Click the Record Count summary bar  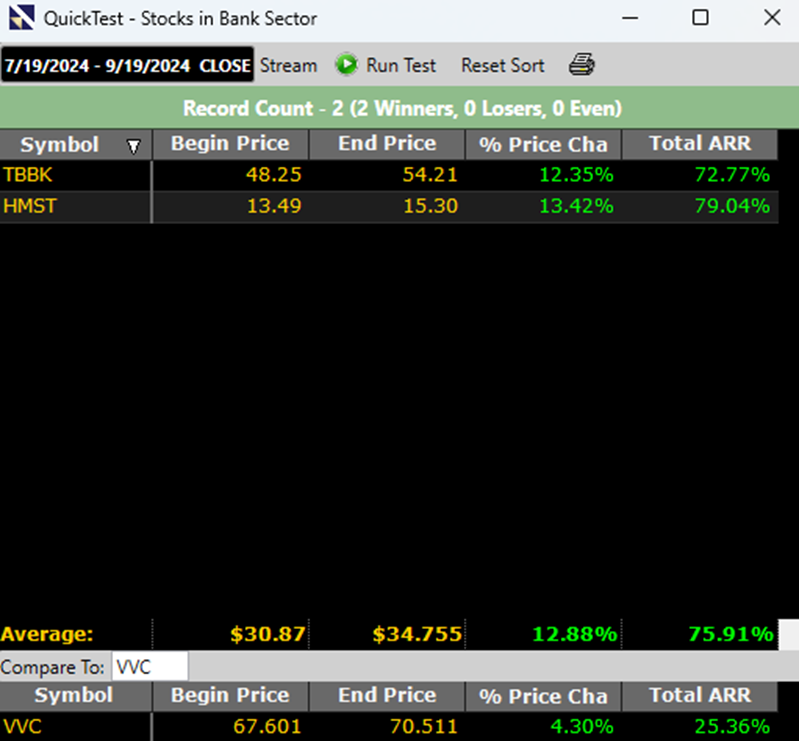point(402,108)
